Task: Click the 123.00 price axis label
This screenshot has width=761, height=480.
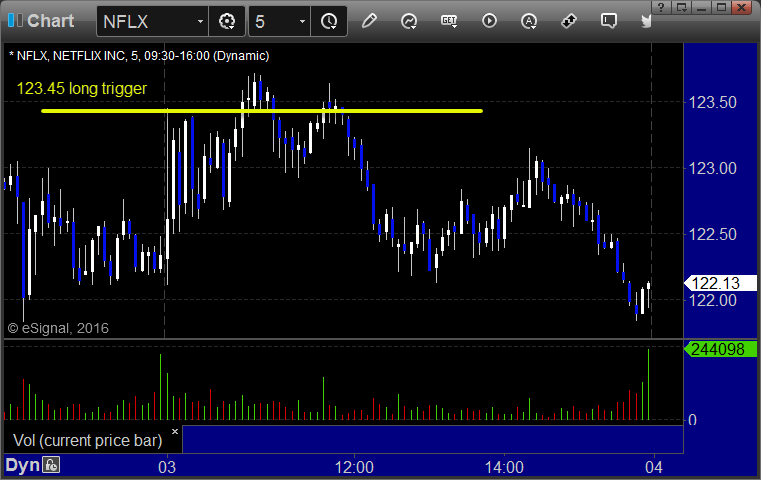Action: click(x=712, y=168)
